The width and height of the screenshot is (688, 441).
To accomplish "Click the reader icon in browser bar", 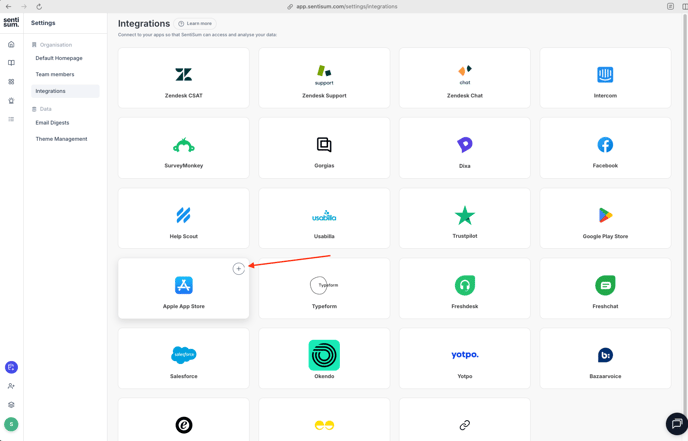I will click(x=670, y=7).
